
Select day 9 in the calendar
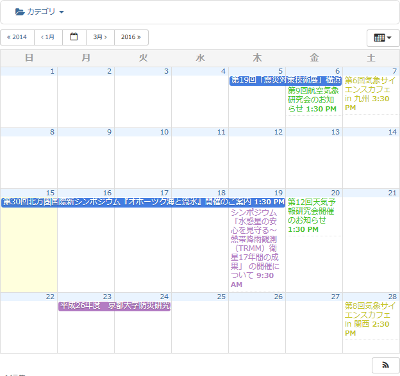point(109,132)
